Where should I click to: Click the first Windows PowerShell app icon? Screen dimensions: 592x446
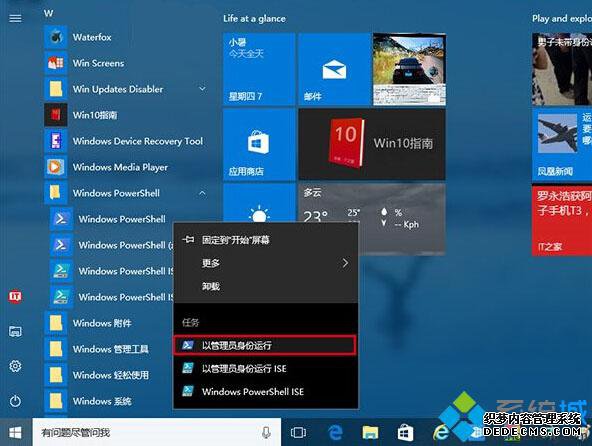(62, 219)
